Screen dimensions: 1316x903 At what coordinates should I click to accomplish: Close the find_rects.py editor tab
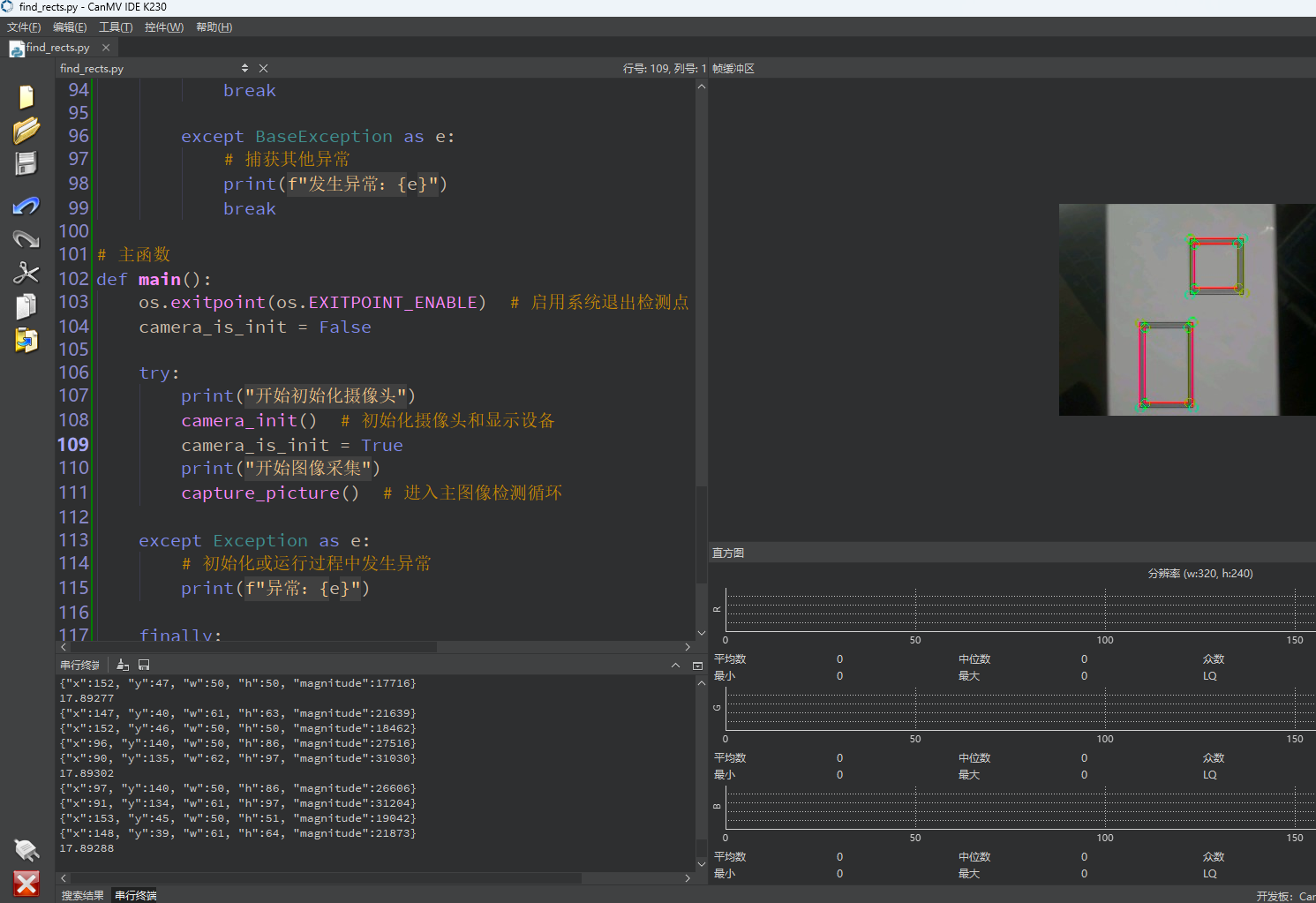pyautogui.click(x=106, y=48)
